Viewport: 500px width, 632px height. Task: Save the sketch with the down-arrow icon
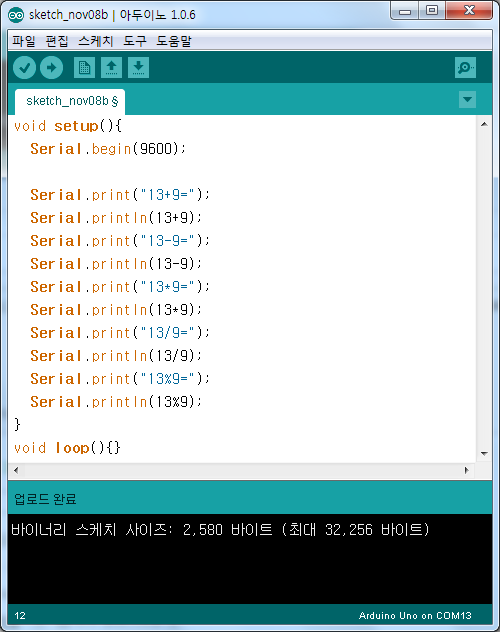pyautogui.click(x=138, y=67)
